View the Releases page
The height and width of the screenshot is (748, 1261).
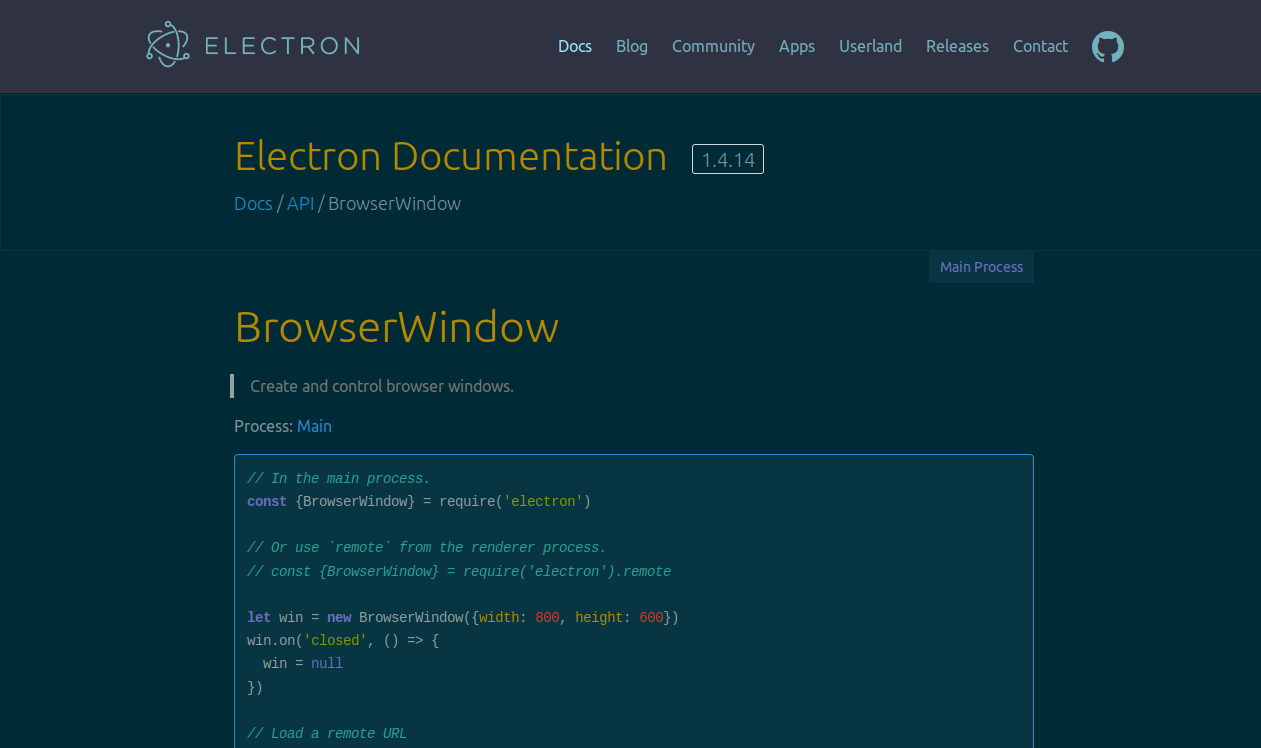[957, 46]
